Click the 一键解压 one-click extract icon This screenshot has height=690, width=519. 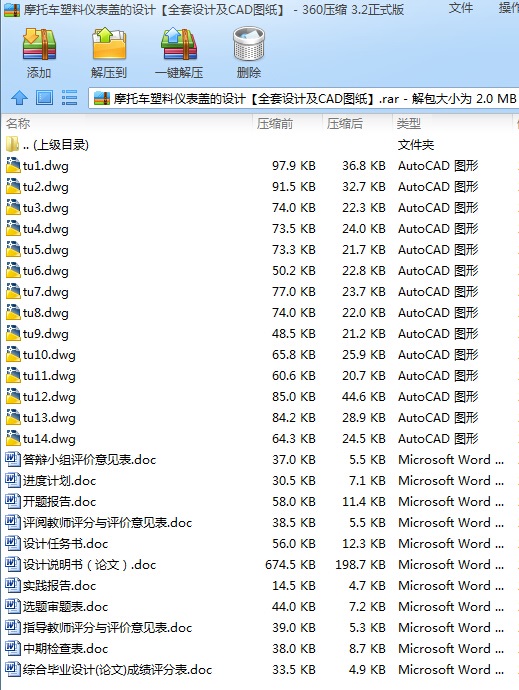tap(179, 44)
